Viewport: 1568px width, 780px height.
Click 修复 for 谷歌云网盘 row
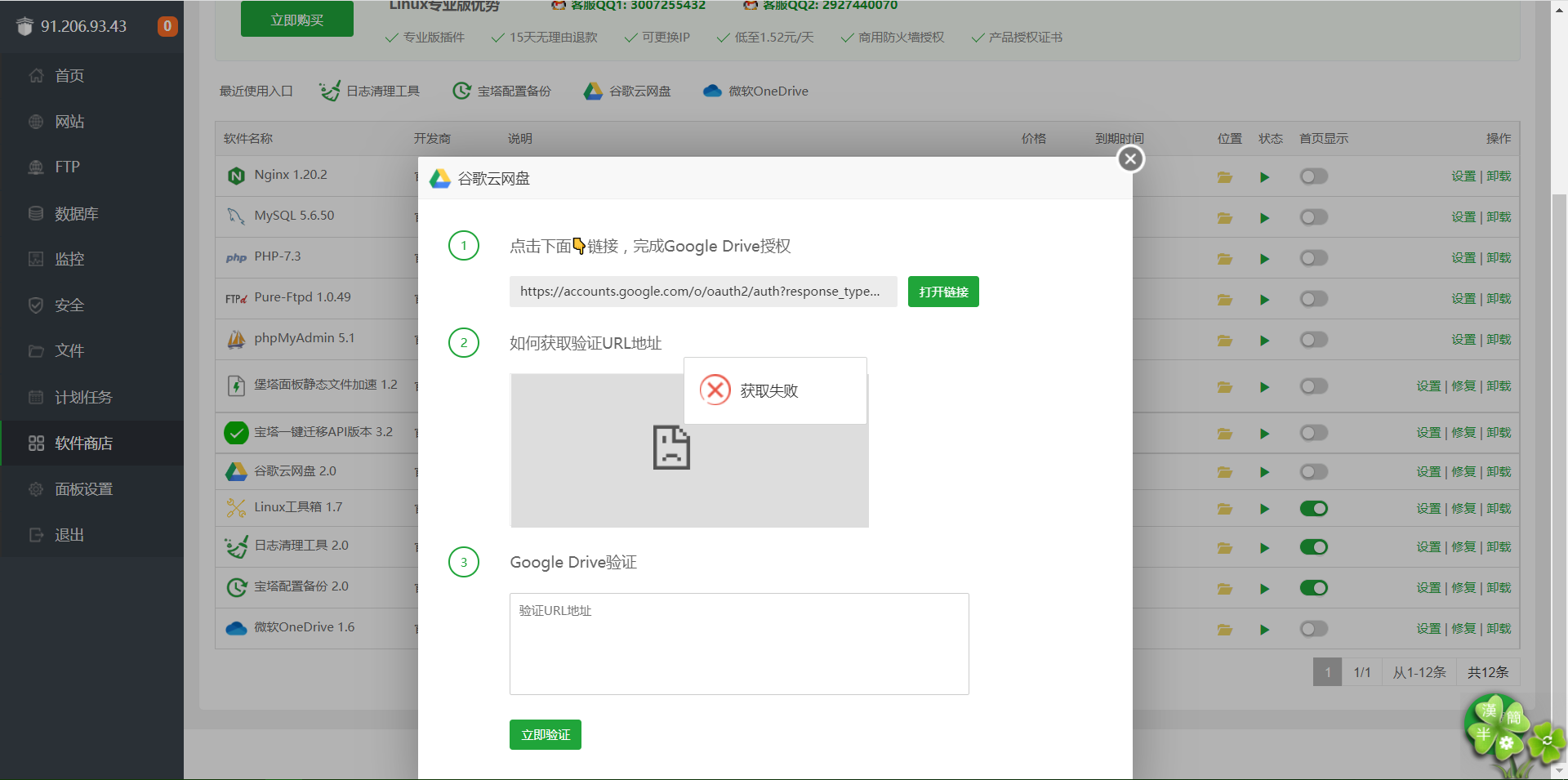(1463, 472)
